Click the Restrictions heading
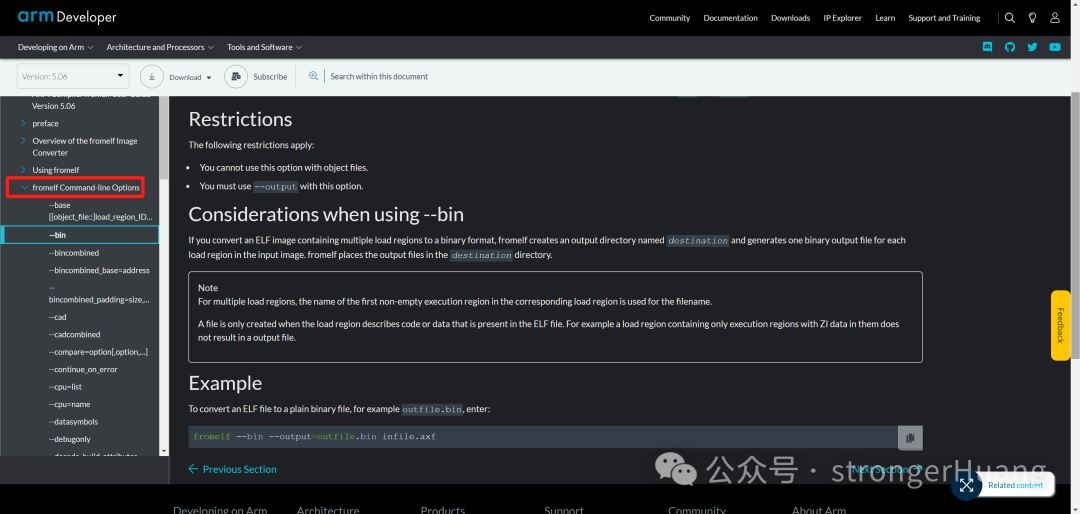The width and height of the screenshot is (1080, 514). pyautogui.click(x=240, y=119)
